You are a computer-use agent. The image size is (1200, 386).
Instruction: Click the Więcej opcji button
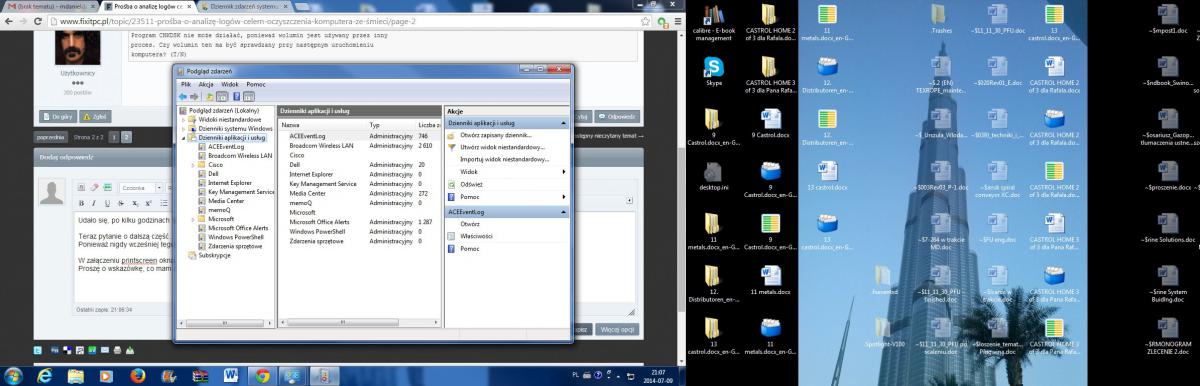[x=617, y=328]
